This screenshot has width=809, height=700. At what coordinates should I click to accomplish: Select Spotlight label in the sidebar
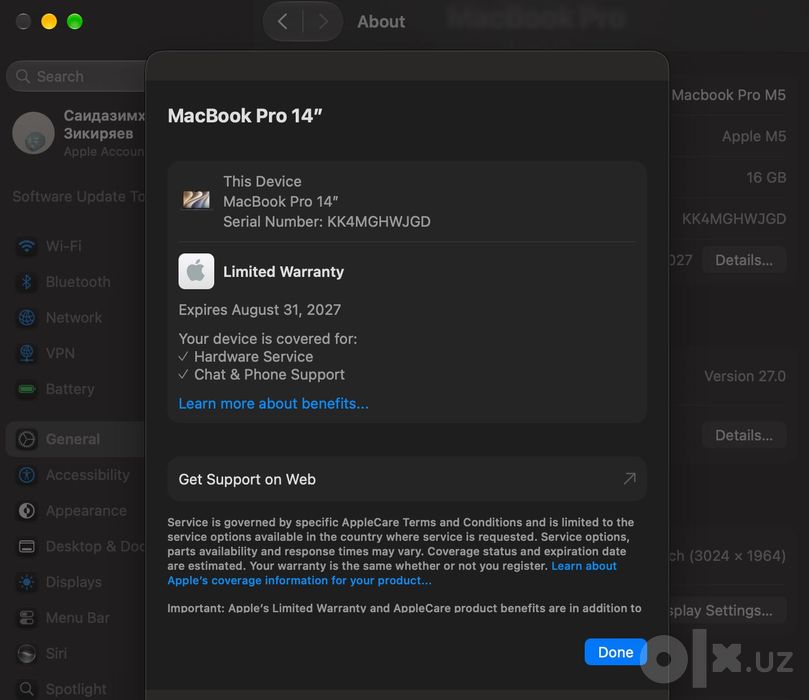point(76,689)
